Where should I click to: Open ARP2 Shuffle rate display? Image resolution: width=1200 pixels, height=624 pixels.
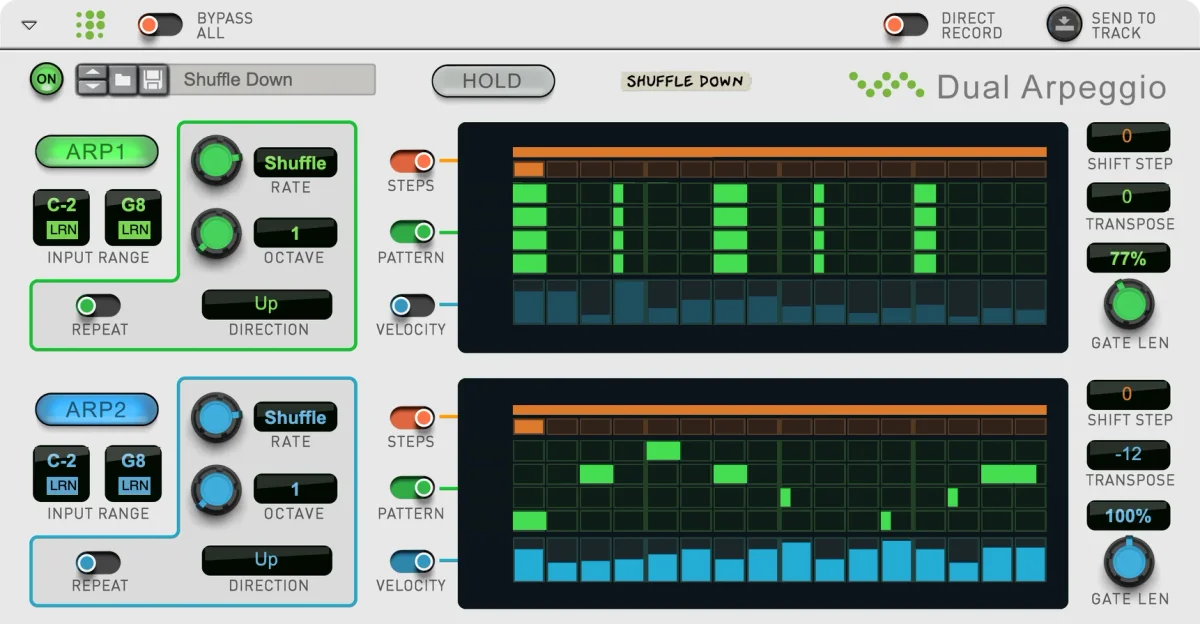coord(295,418)
